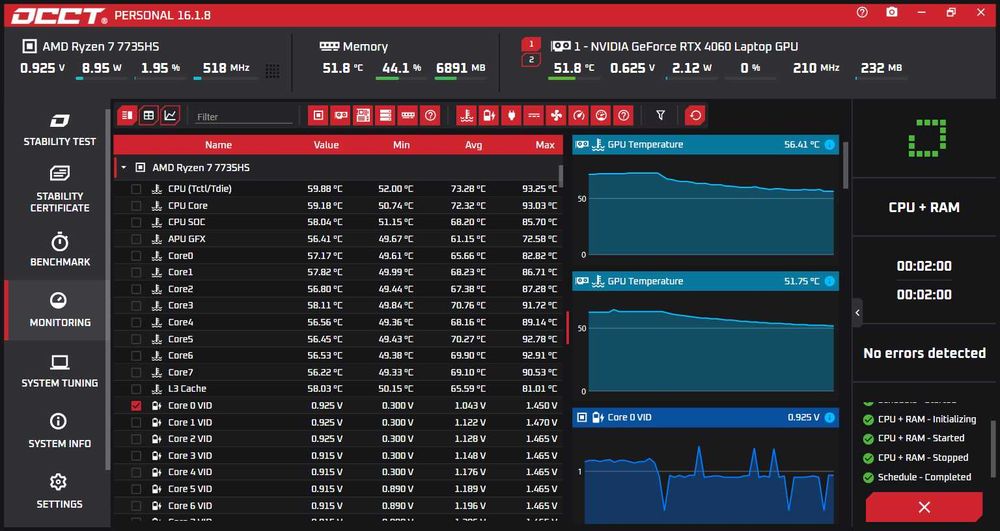Reset Min/Avg/Max values with refresh icon
1000x531 pixels.
point(695,115)
